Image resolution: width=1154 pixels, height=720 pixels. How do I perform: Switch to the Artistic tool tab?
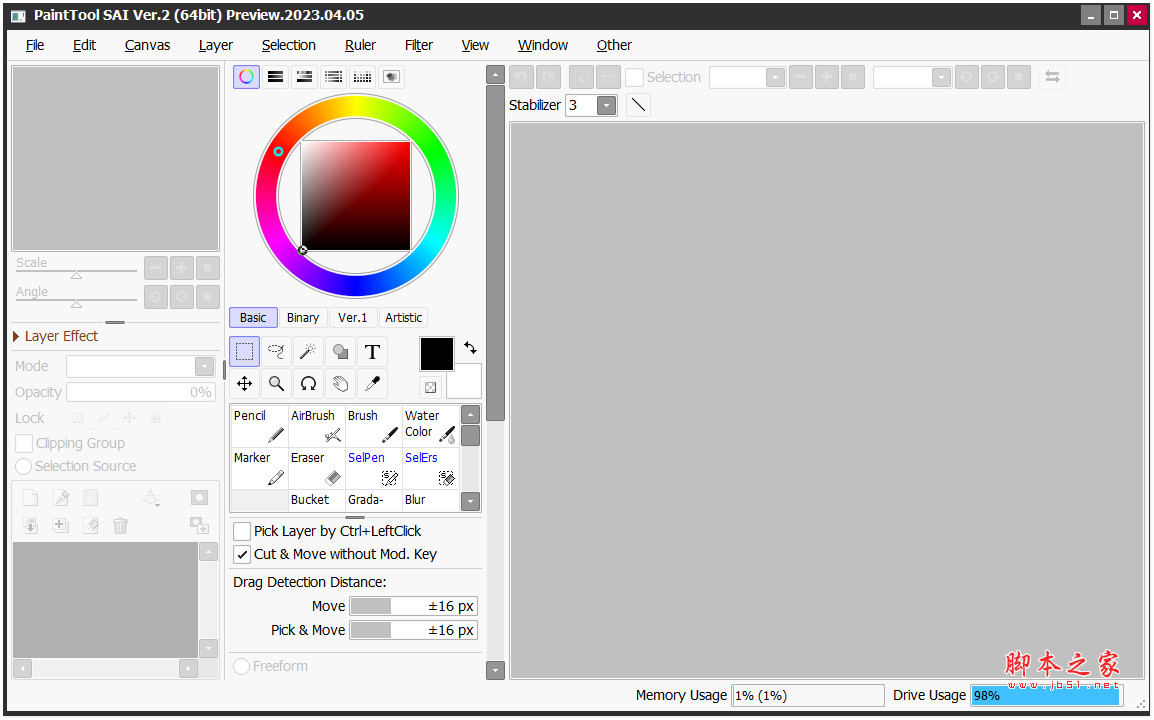[x=403, y=318]
